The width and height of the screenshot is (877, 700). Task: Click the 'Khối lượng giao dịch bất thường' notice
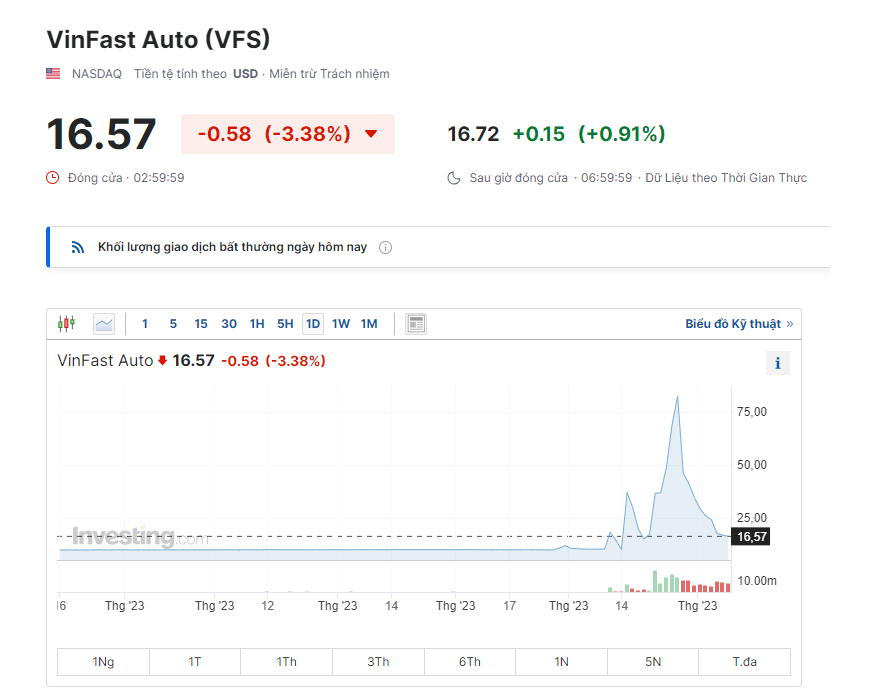tap(232, 248)
